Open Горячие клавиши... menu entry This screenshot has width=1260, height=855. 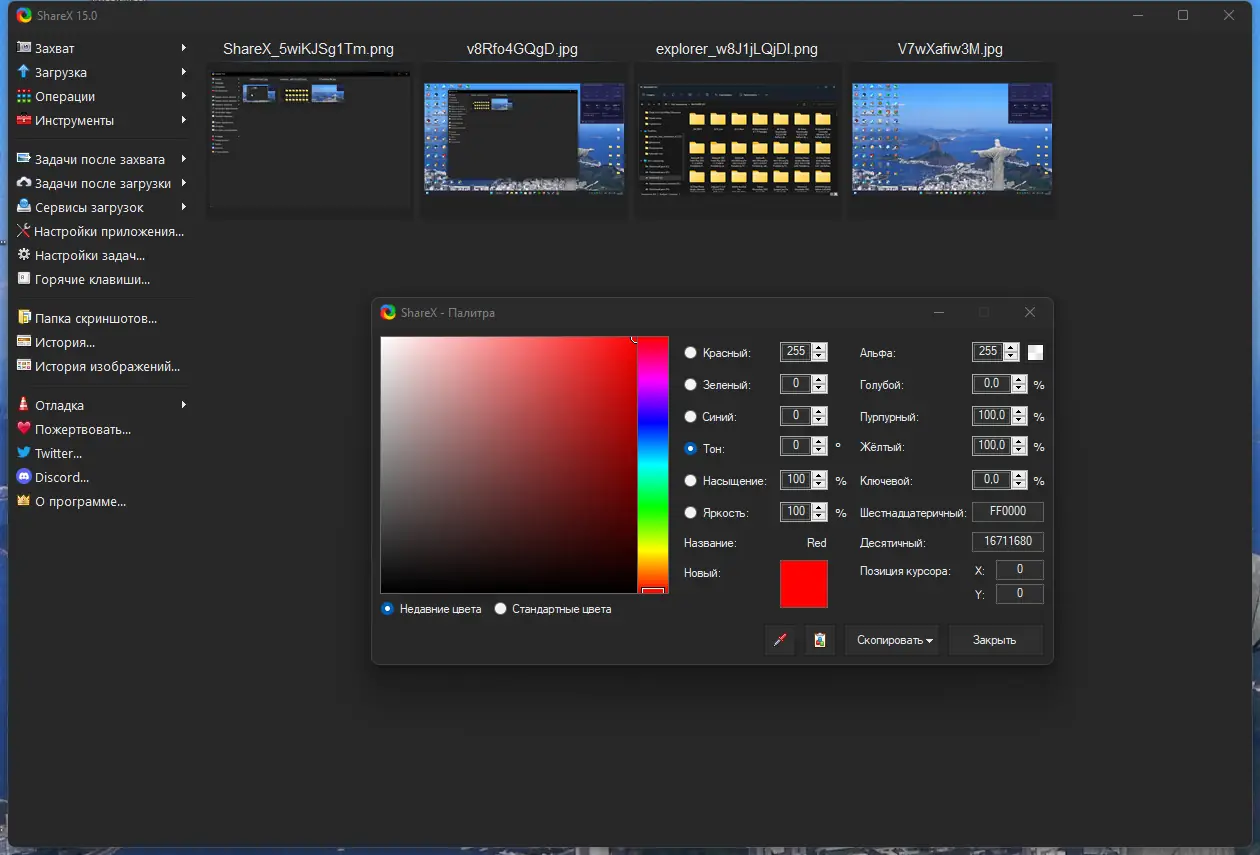tap(102, 279)
